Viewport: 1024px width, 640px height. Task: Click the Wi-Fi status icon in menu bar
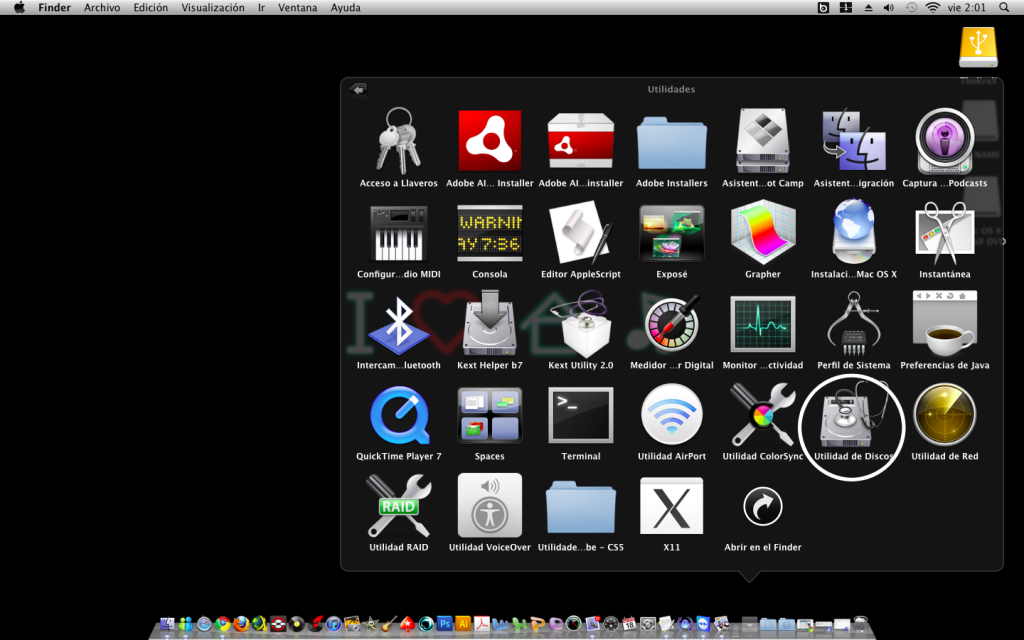pyautogui.click(x=933, y=8)
